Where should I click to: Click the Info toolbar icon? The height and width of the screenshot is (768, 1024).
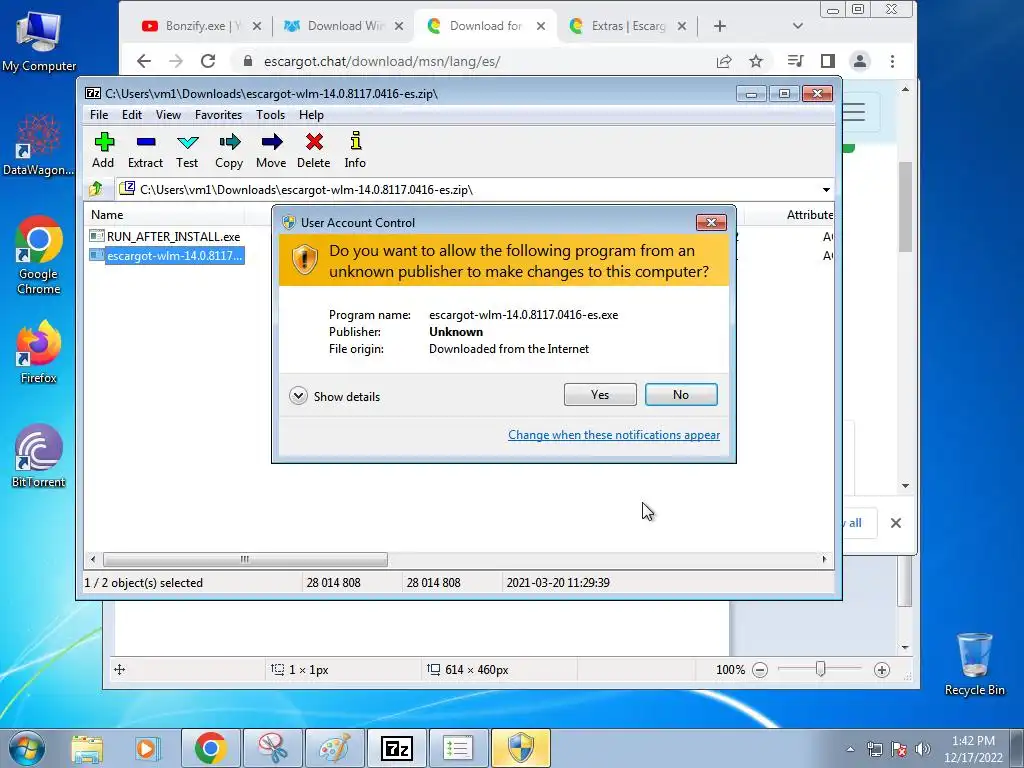[x=355, y=150]
